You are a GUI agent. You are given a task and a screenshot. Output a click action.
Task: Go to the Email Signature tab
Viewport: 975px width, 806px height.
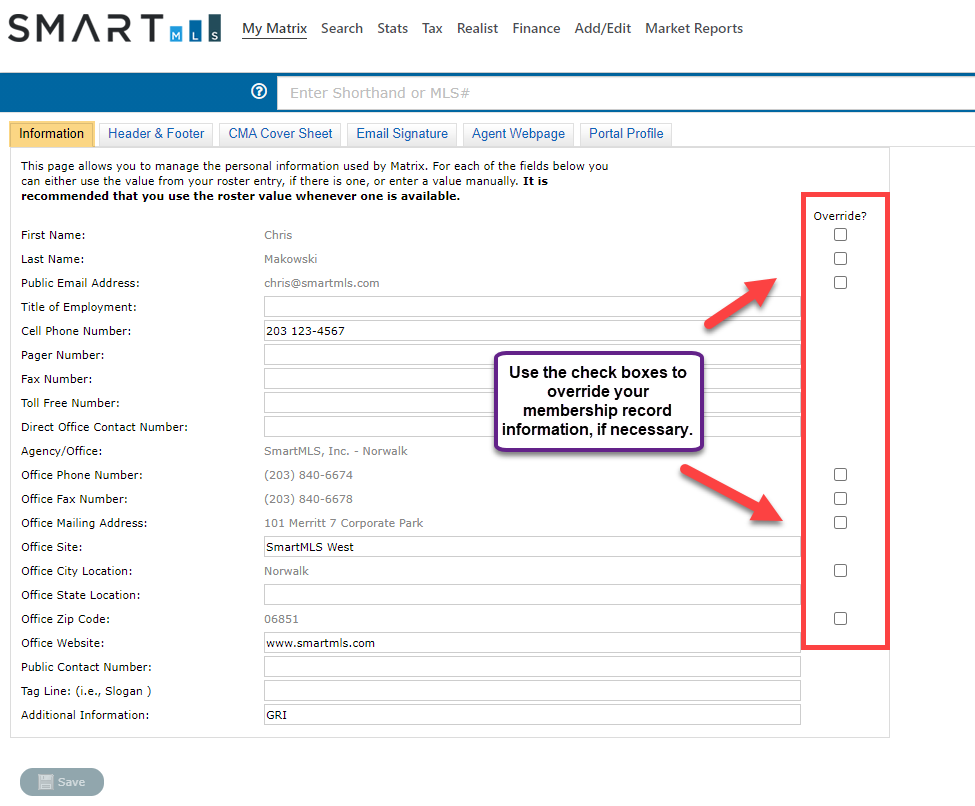402,134
